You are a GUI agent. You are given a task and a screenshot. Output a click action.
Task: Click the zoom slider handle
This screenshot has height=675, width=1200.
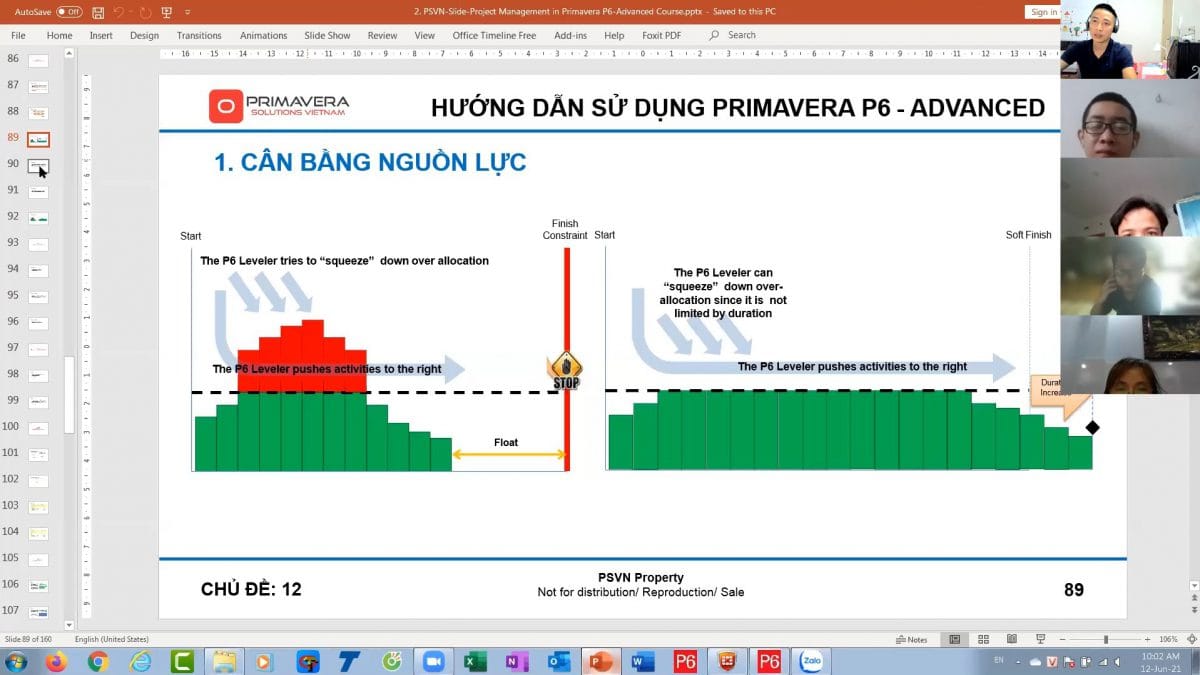(x=1106, y=639)
